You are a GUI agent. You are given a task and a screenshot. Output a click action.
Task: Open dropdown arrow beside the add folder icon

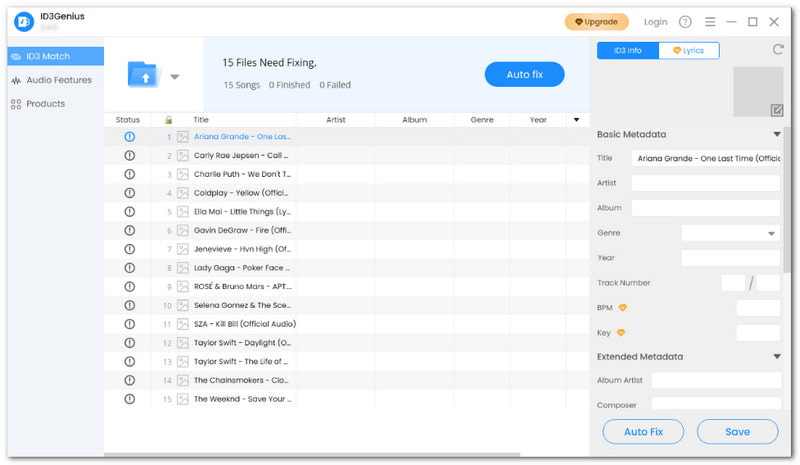click(174, 77)
